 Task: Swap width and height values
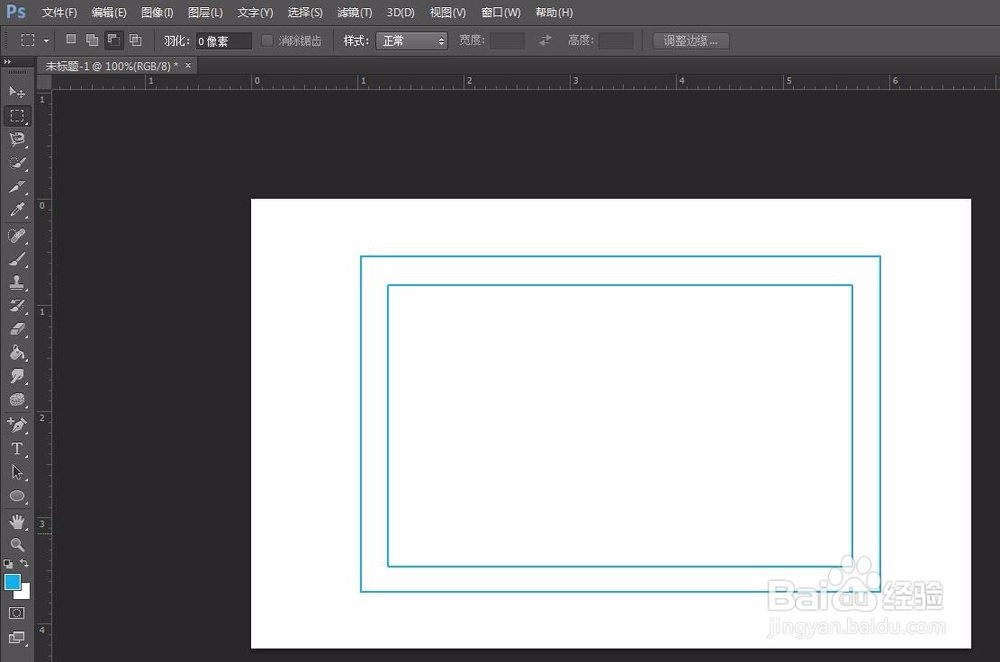click(x=545, y=40)
